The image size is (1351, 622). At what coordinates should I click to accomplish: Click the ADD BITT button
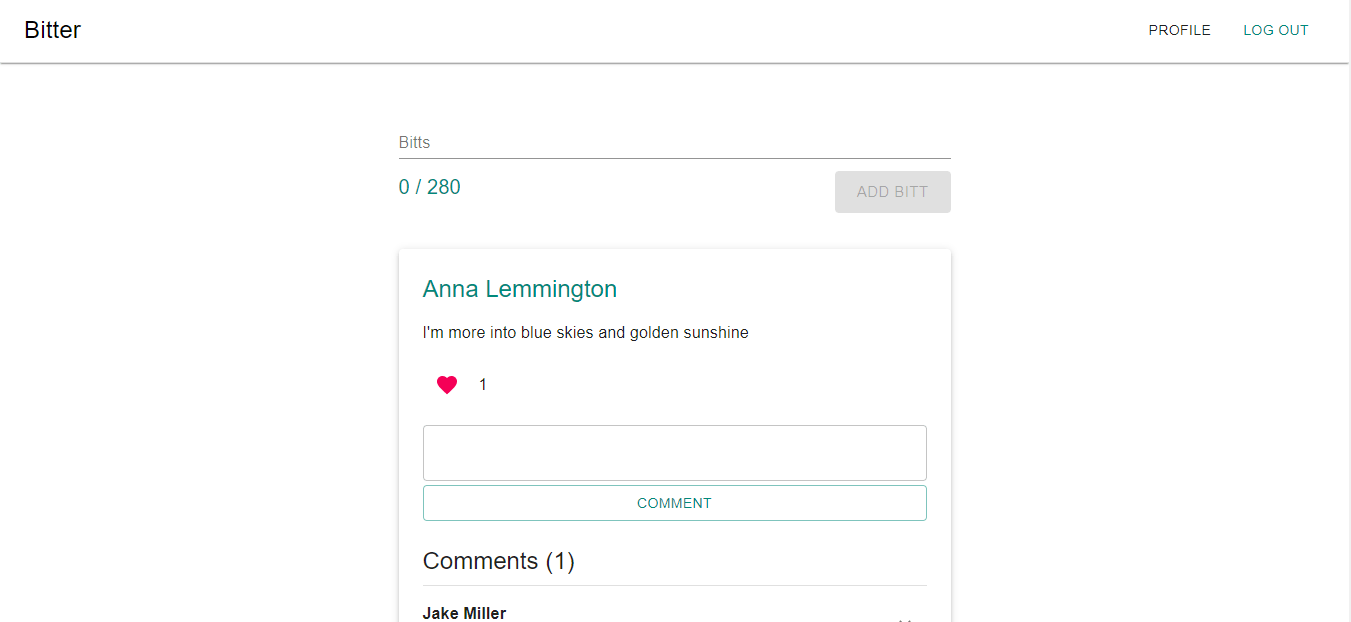point(892,192)
